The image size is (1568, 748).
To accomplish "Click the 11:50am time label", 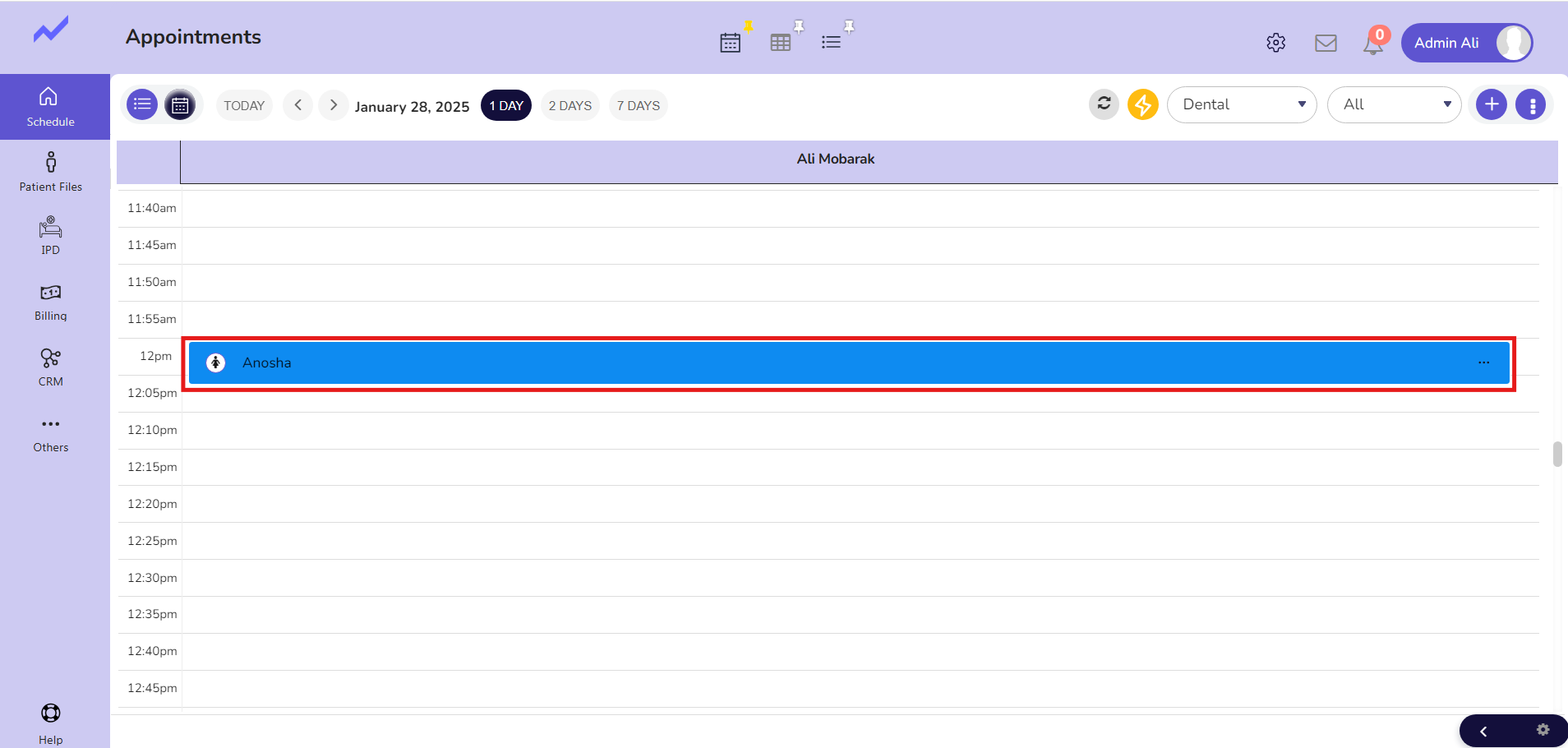I will coord(152,282).
